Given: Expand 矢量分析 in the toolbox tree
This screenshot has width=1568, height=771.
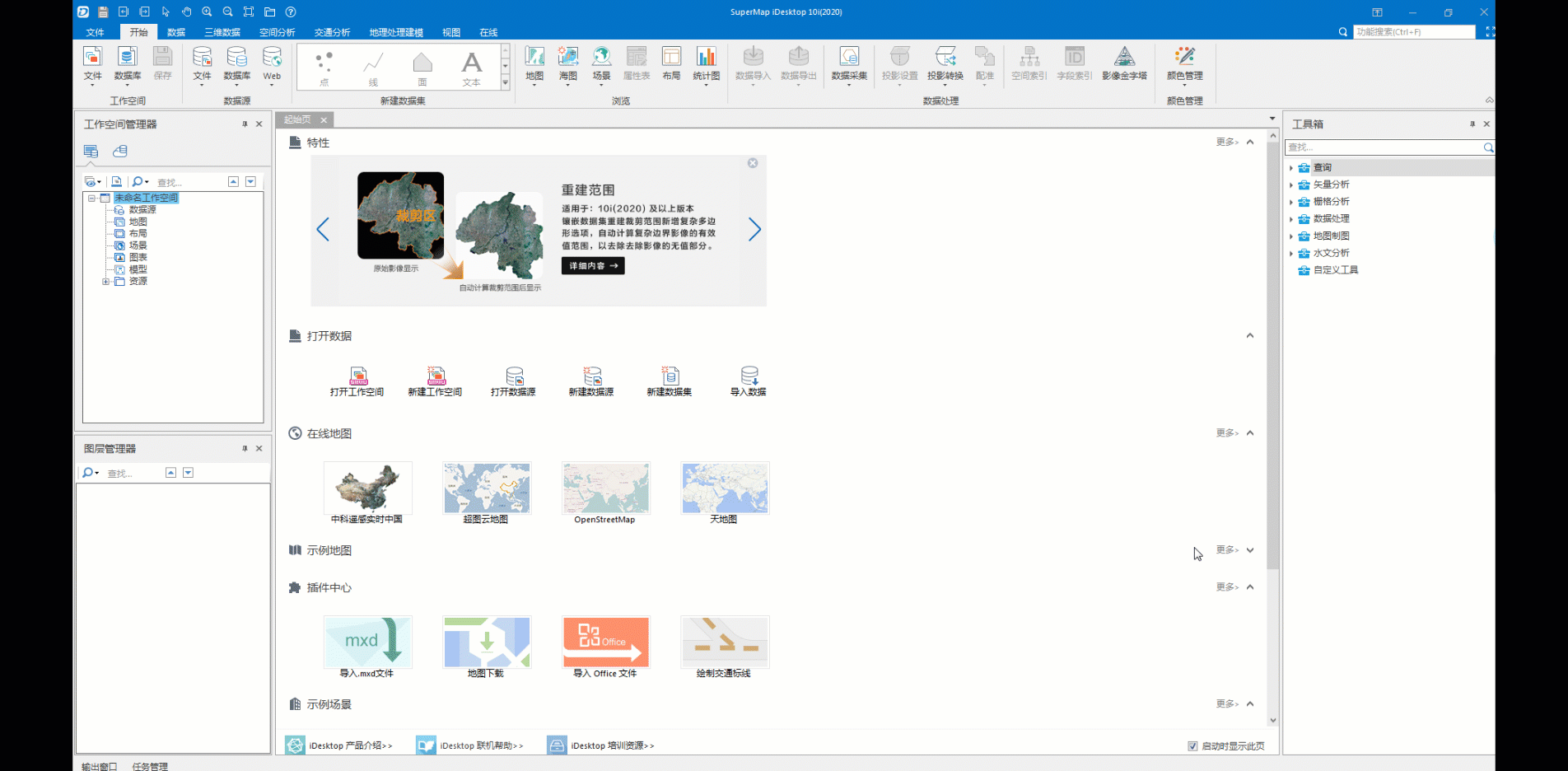Looking at the screenshot, I should coord(1291,185).
